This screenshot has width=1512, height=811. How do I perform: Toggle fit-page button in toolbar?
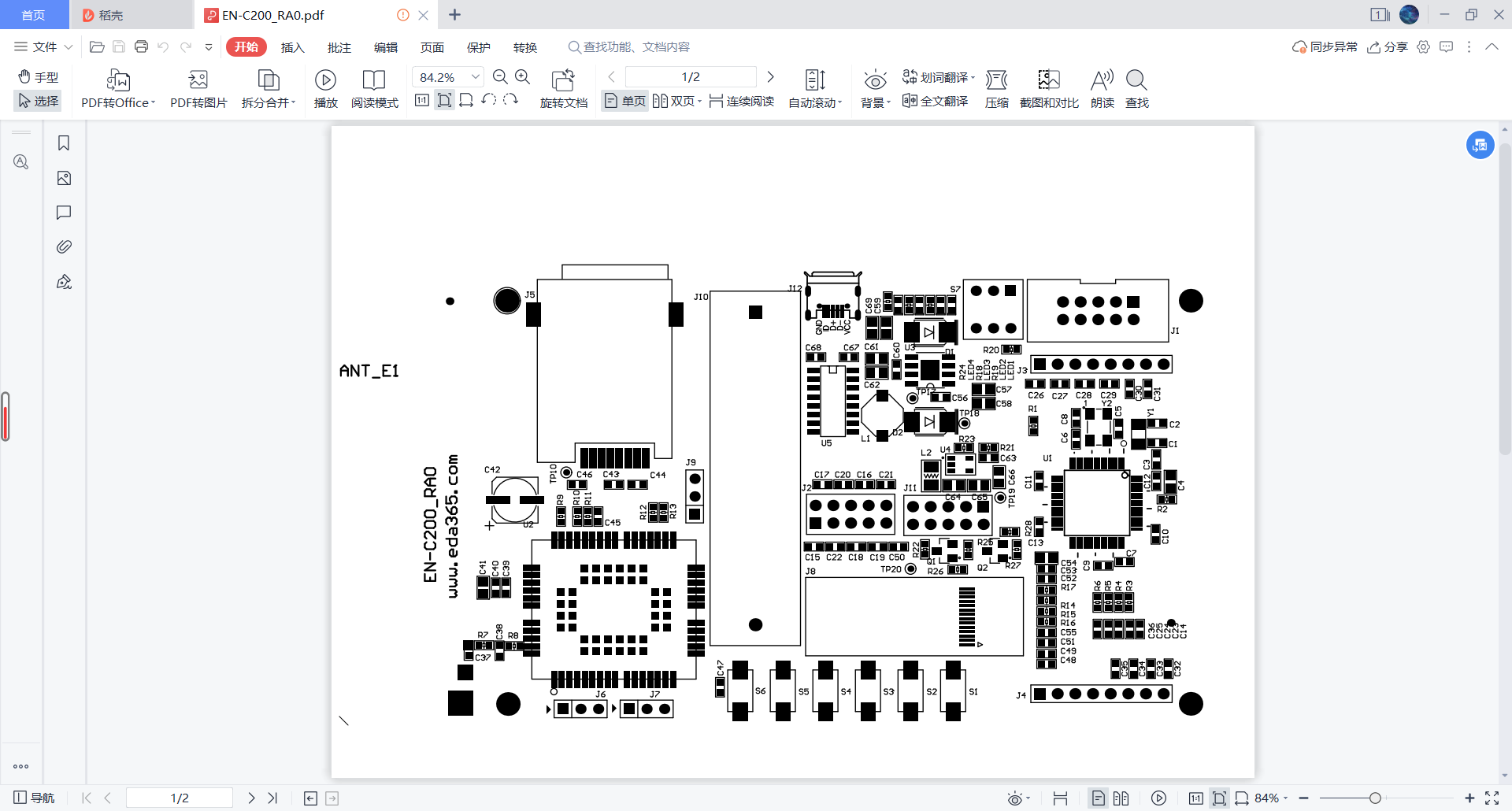[x=444, y=100]
